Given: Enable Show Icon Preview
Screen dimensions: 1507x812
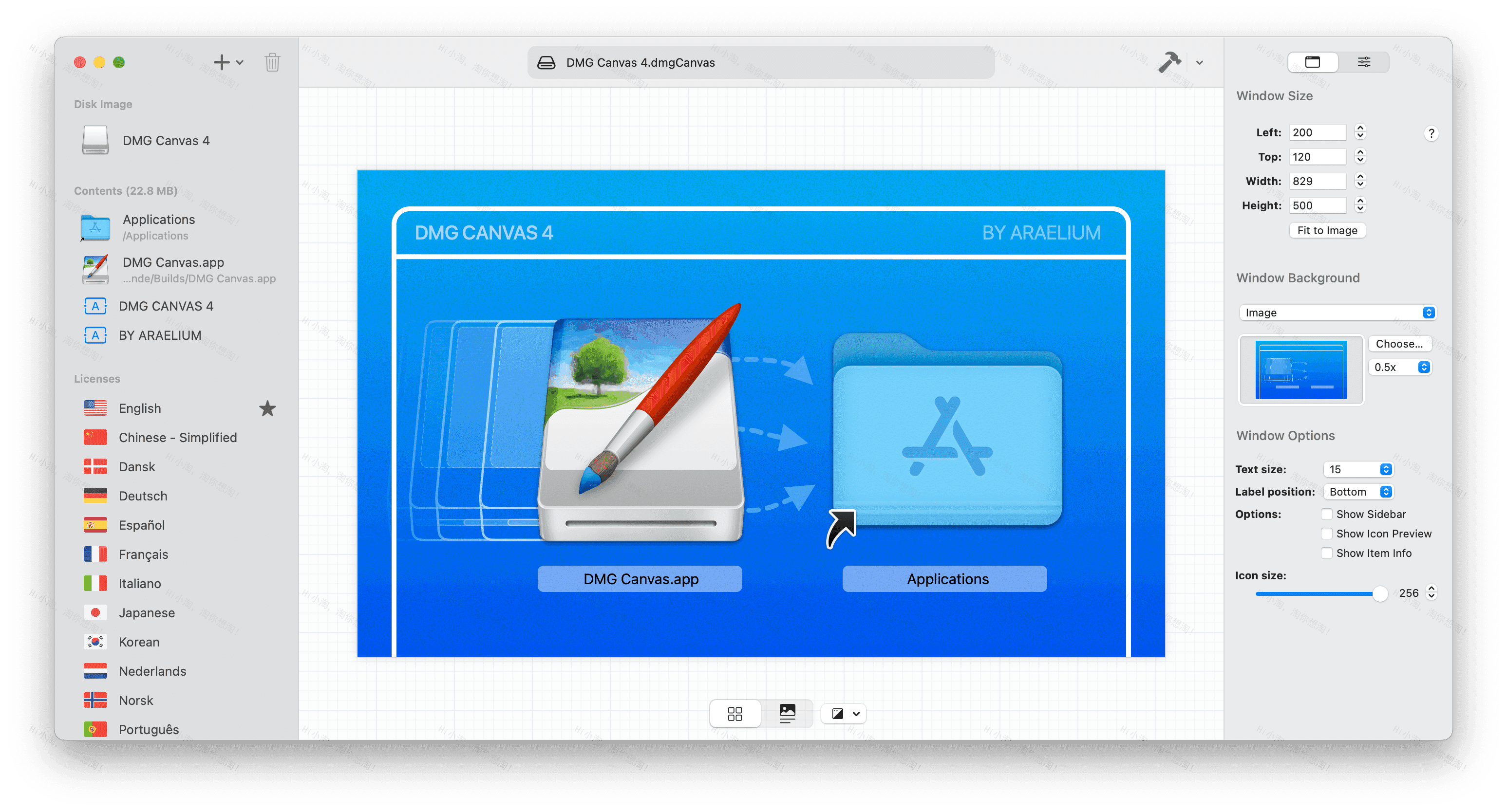Looking at the screenshot, I should click(x=1326, y=533).
